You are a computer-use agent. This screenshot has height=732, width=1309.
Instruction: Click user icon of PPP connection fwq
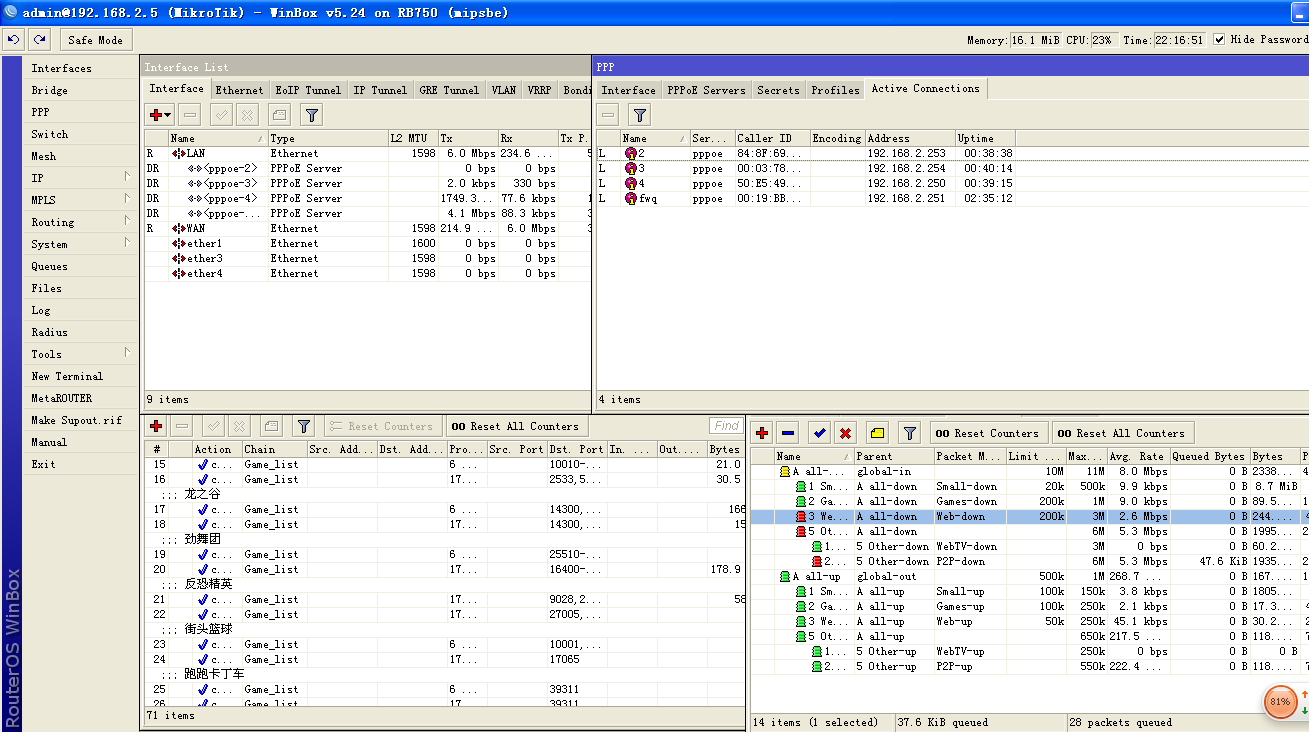point(631,198)
